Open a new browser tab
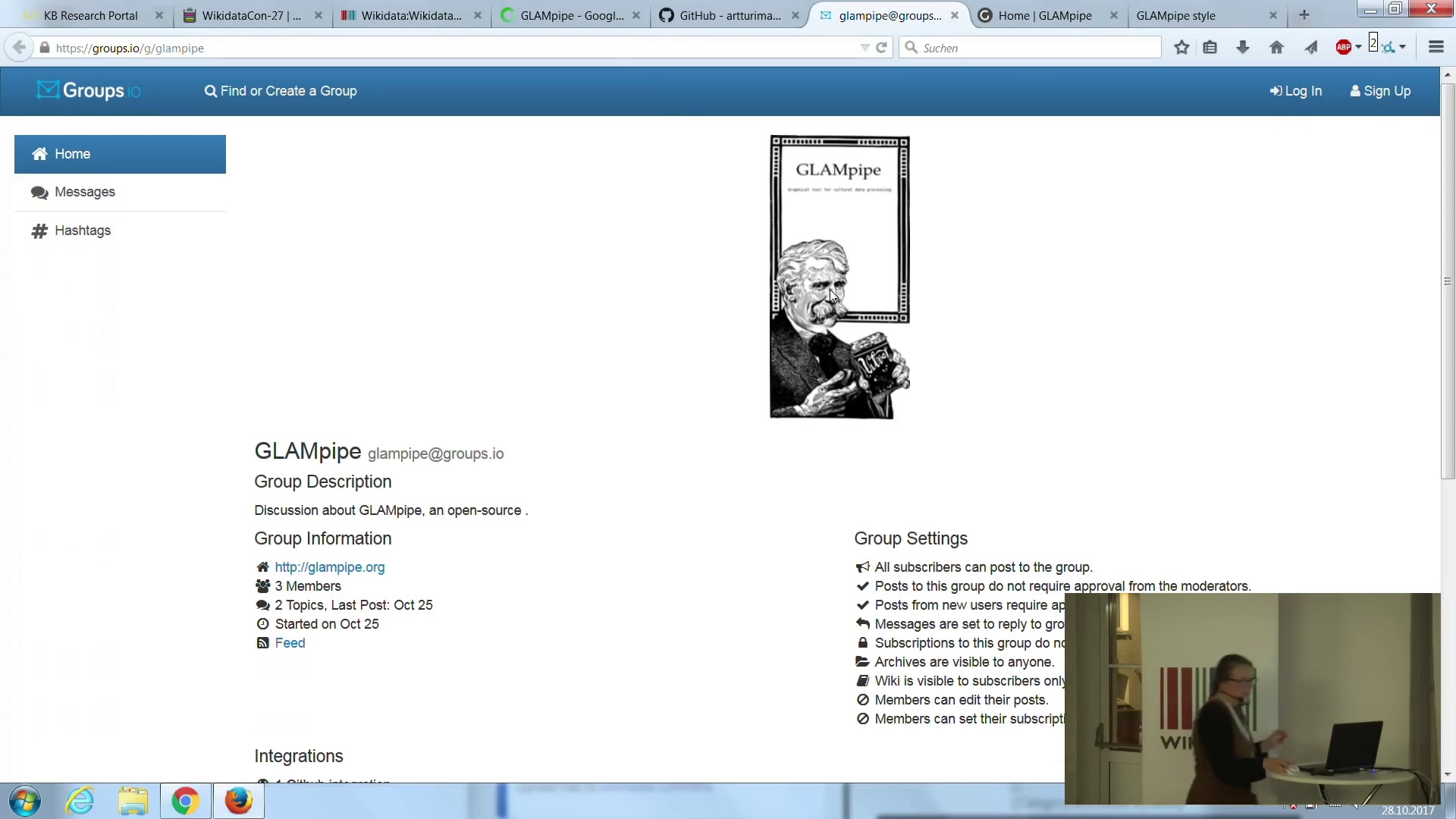This screenshot has width=1456, height=819. [x=1304, y=15]
